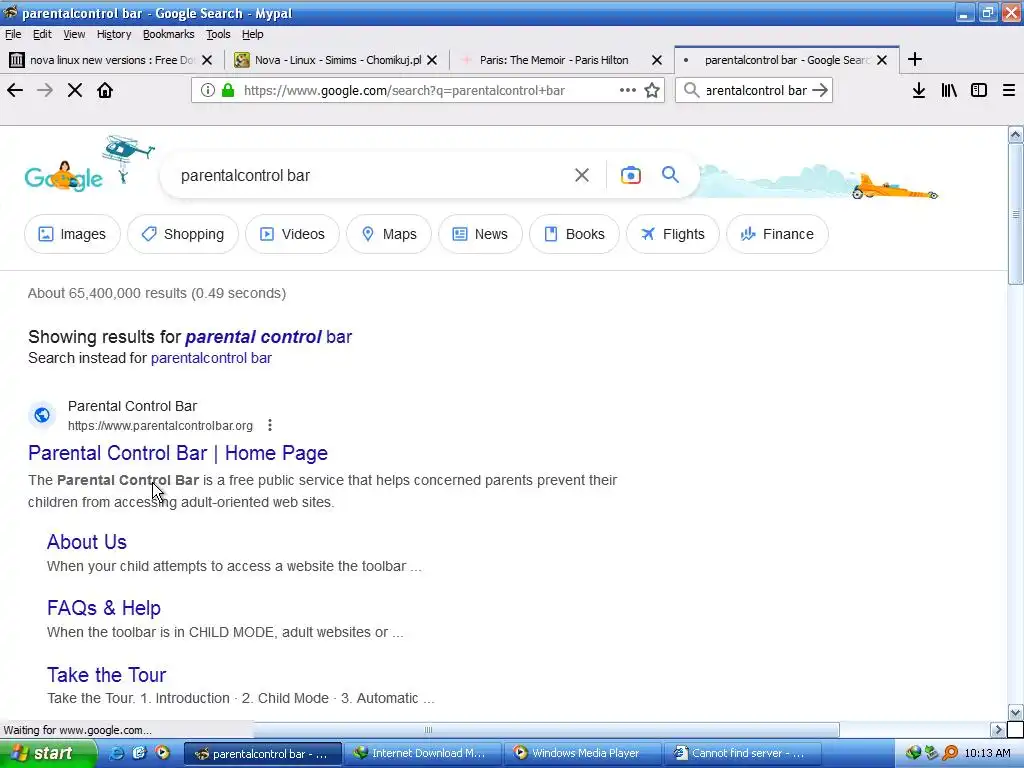
Task: Click the Parental Control Bar site favicon
Action: tap(42, 415)
